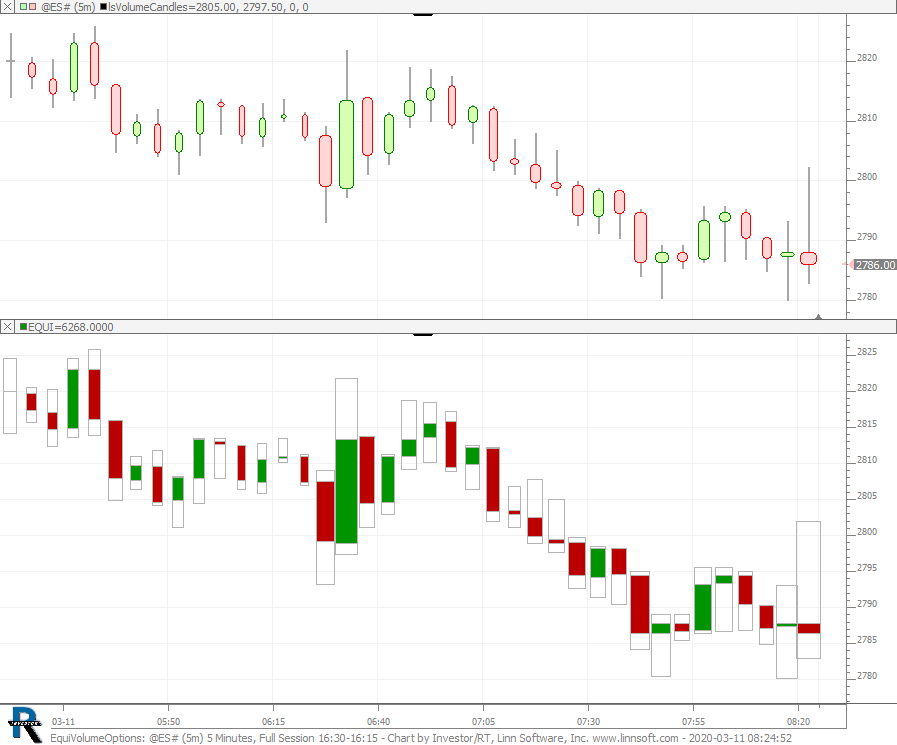Viewport: 897px width, 745px height.
Task: Select IsVolumeCandles=2805.00 title text
Action: [172, 7]
